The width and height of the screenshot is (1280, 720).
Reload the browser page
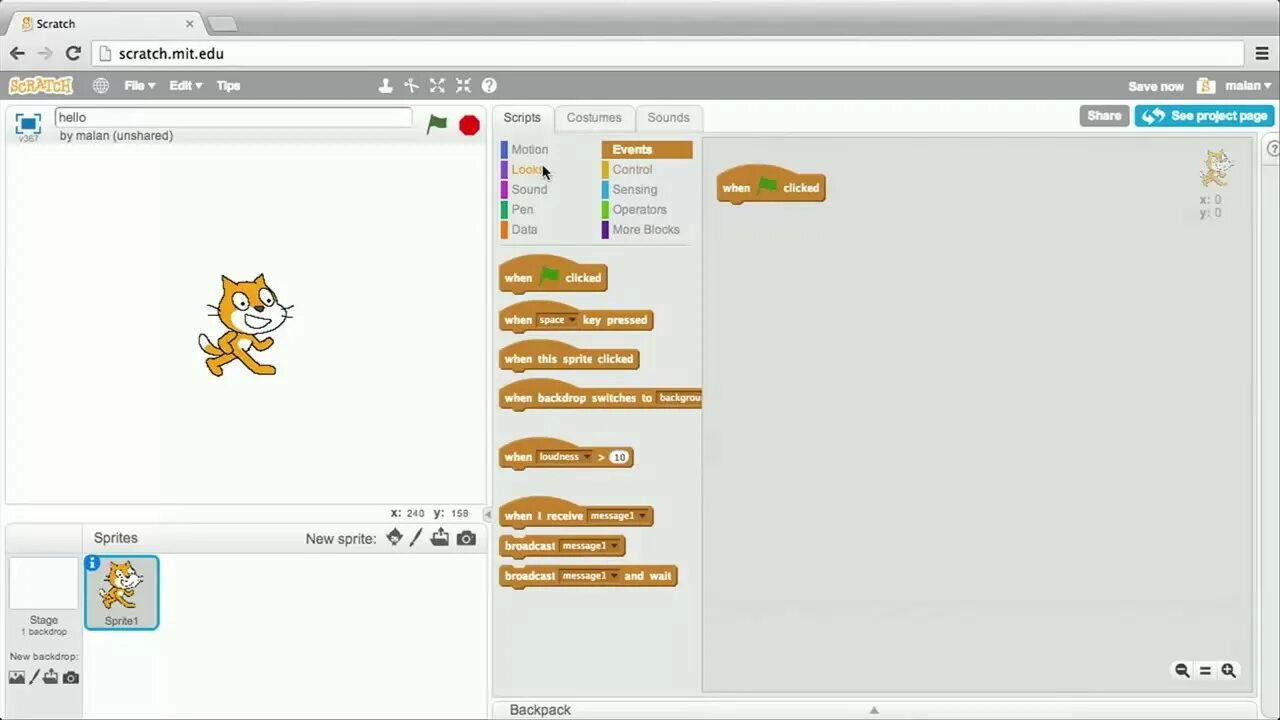coord(72,54)
